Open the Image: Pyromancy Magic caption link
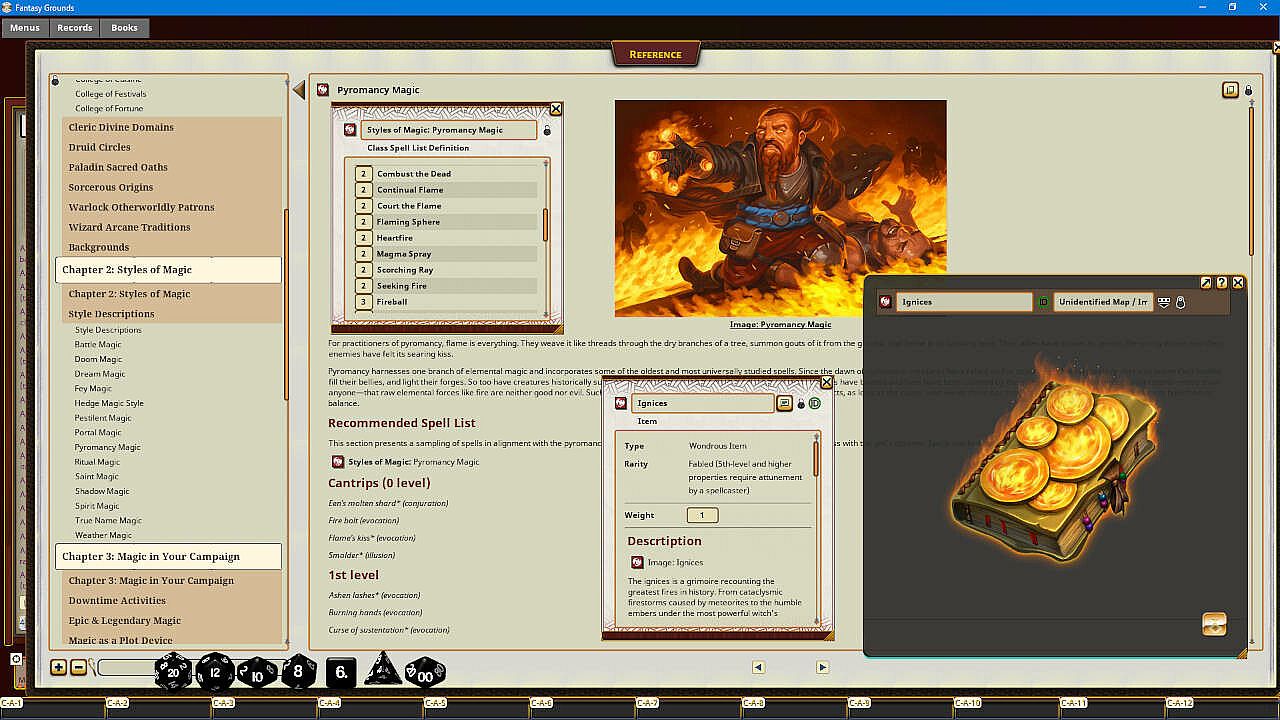 coord(780,324)
